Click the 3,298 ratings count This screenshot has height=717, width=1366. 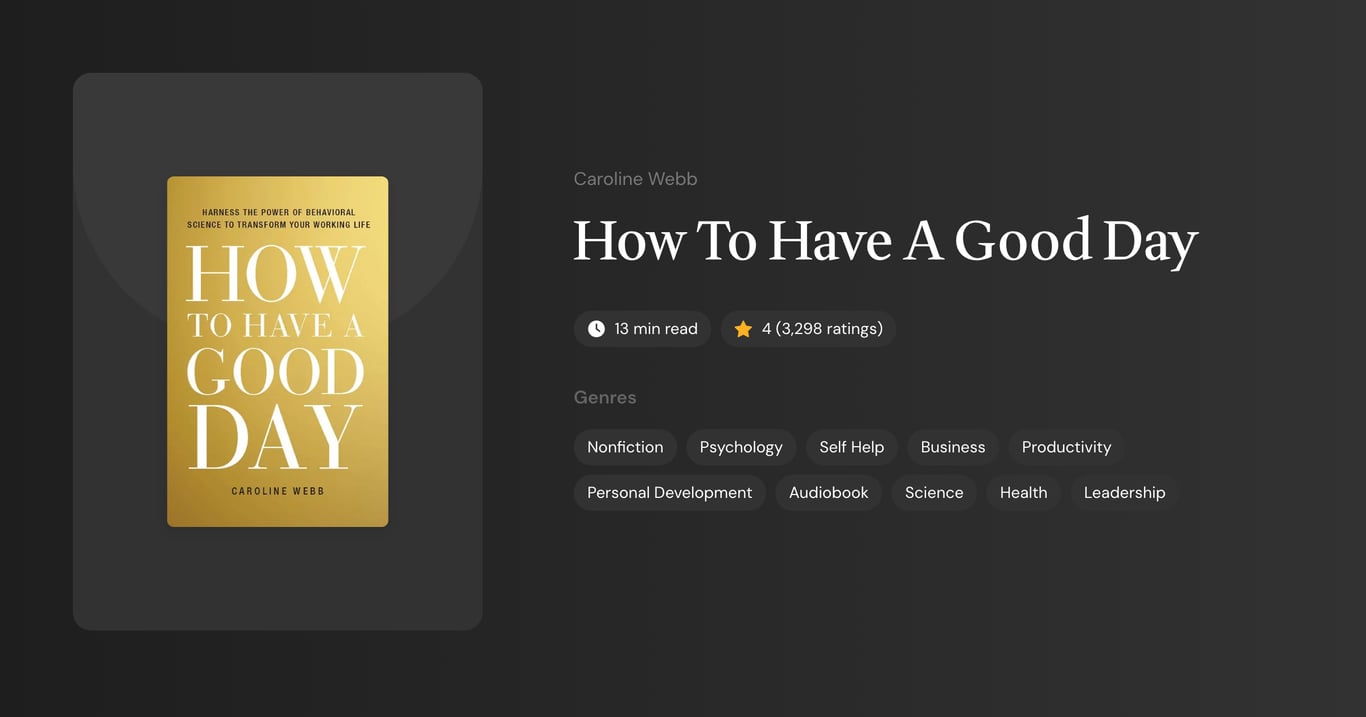(829, 328)
